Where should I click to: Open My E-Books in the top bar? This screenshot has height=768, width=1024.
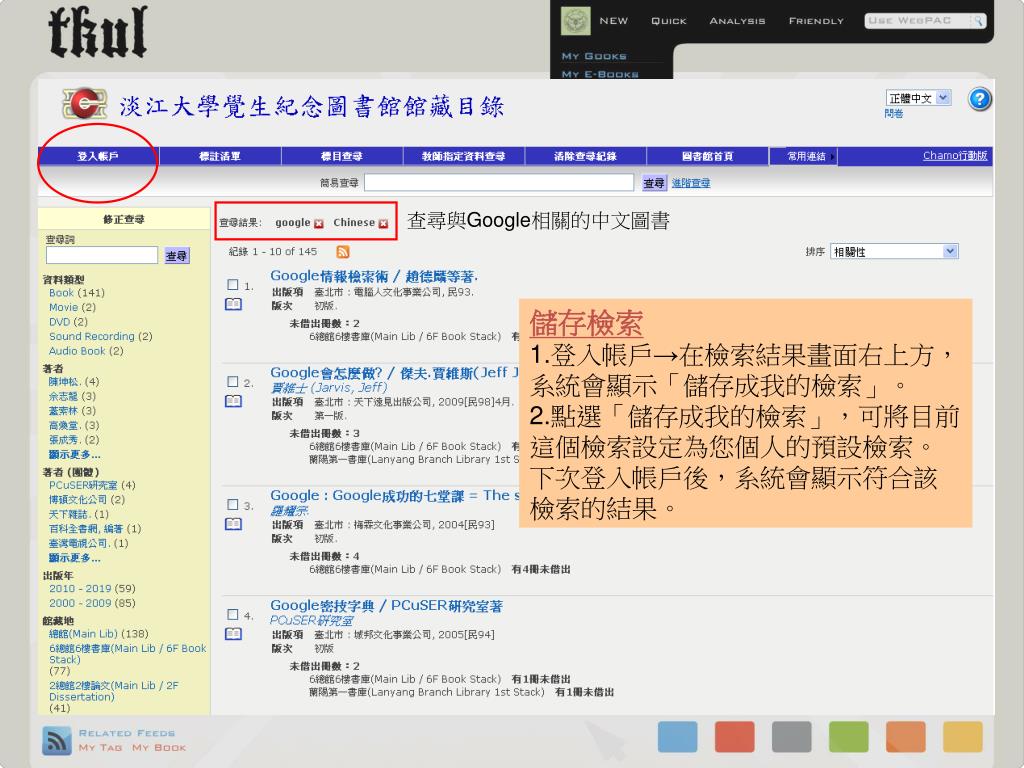pyautogui.click(x=600, y=74)
